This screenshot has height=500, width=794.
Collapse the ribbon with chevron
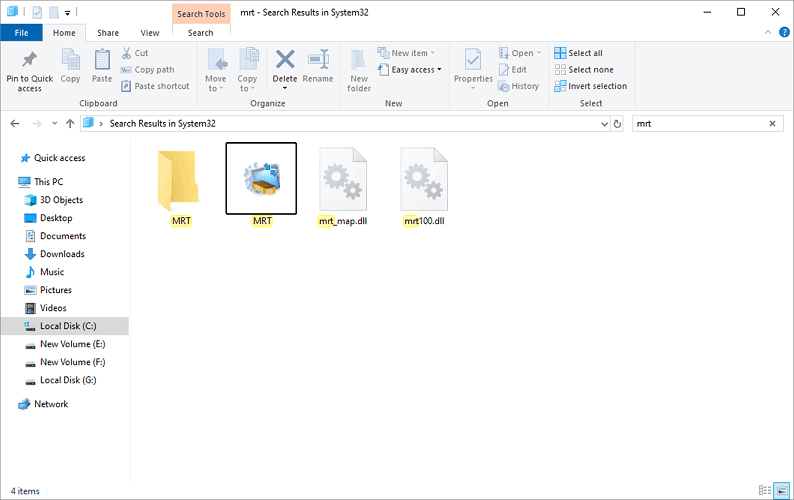click(768, 32)
